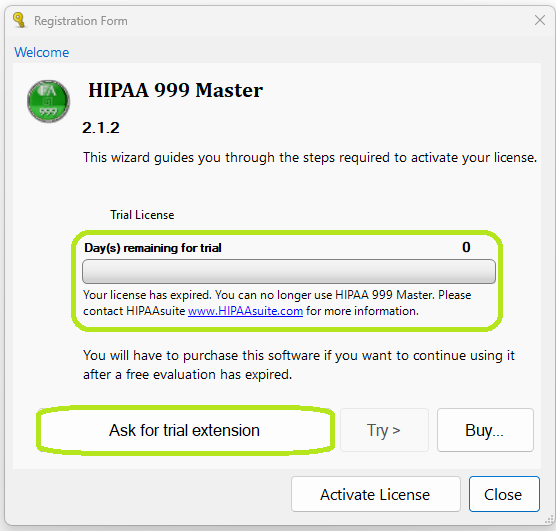556x531 pixels.
Task: Click the key icon in title bar
Action: tap(19, 20)
